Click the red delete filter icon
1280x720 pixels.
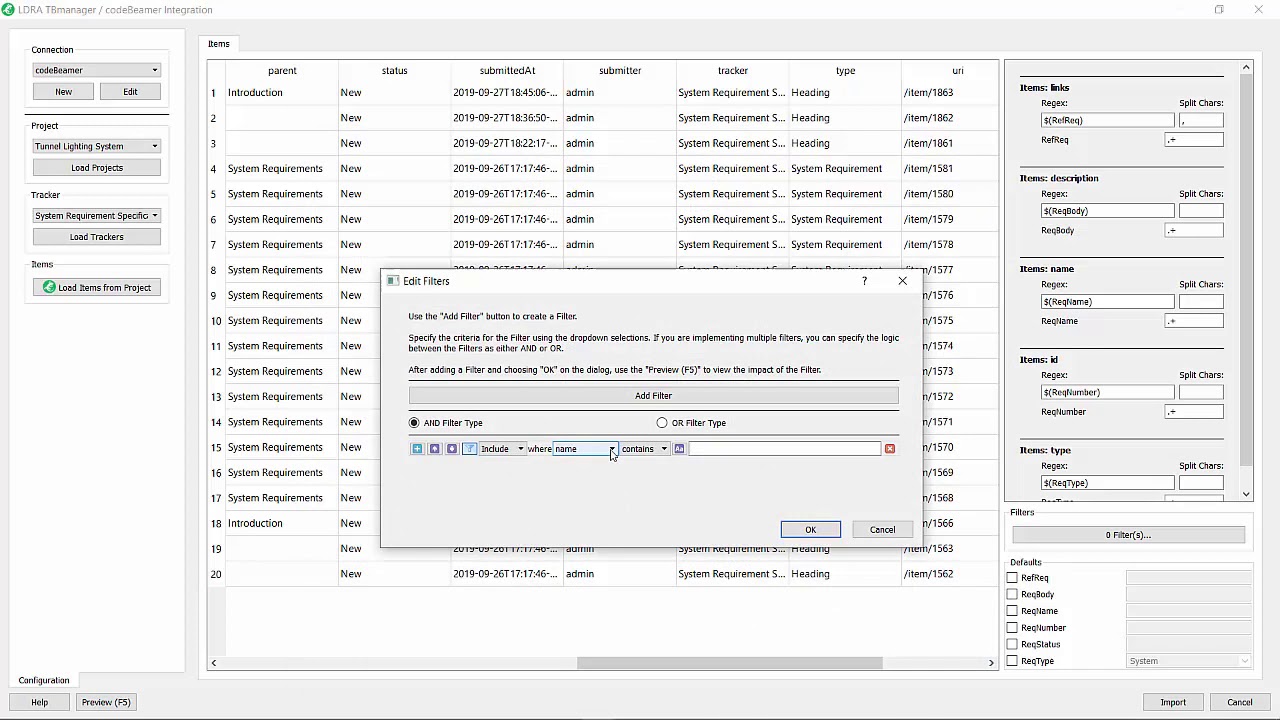pos(890,449)
